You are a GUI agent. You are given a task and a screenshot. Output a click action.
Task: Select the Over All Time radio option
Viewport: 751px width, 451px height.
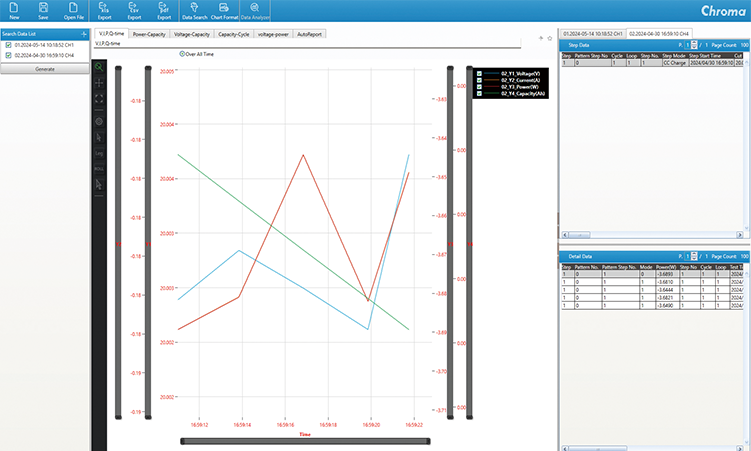point(182,53)
